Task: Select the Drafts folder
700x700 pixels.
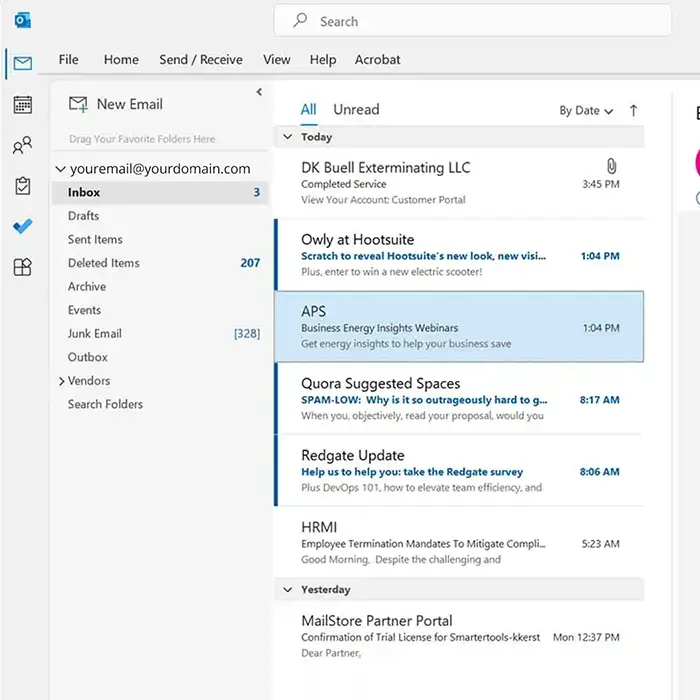Action: coord(160,216)
